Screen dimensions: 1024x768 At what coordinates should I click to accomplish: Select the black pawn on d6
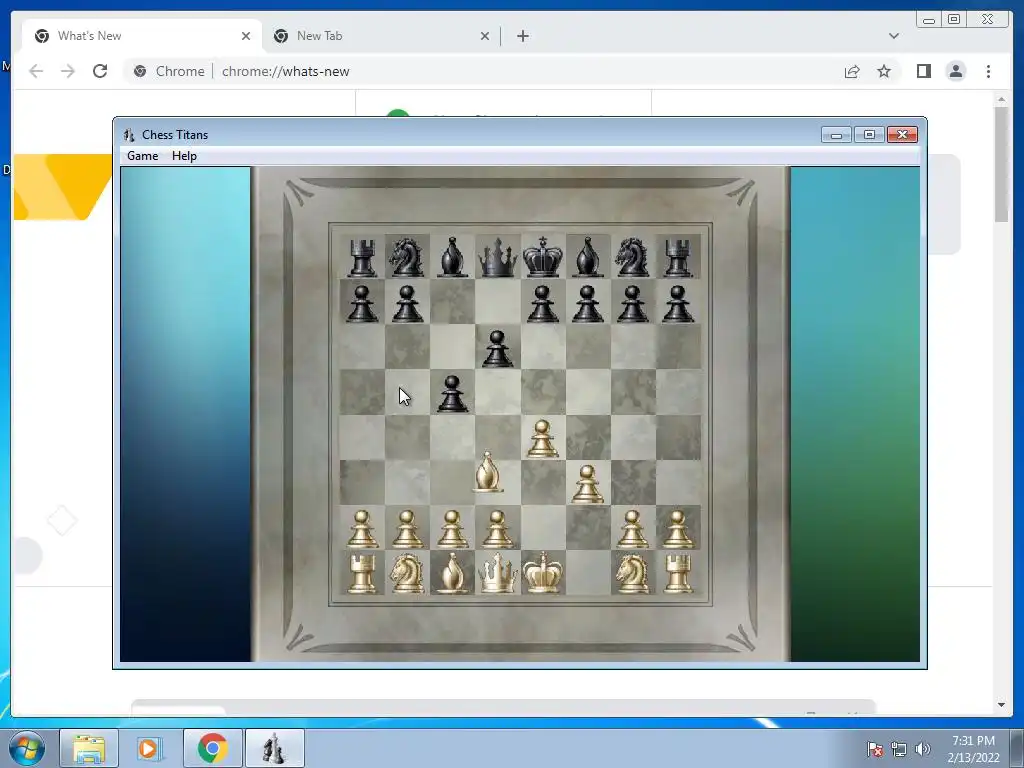click(497, 348)
